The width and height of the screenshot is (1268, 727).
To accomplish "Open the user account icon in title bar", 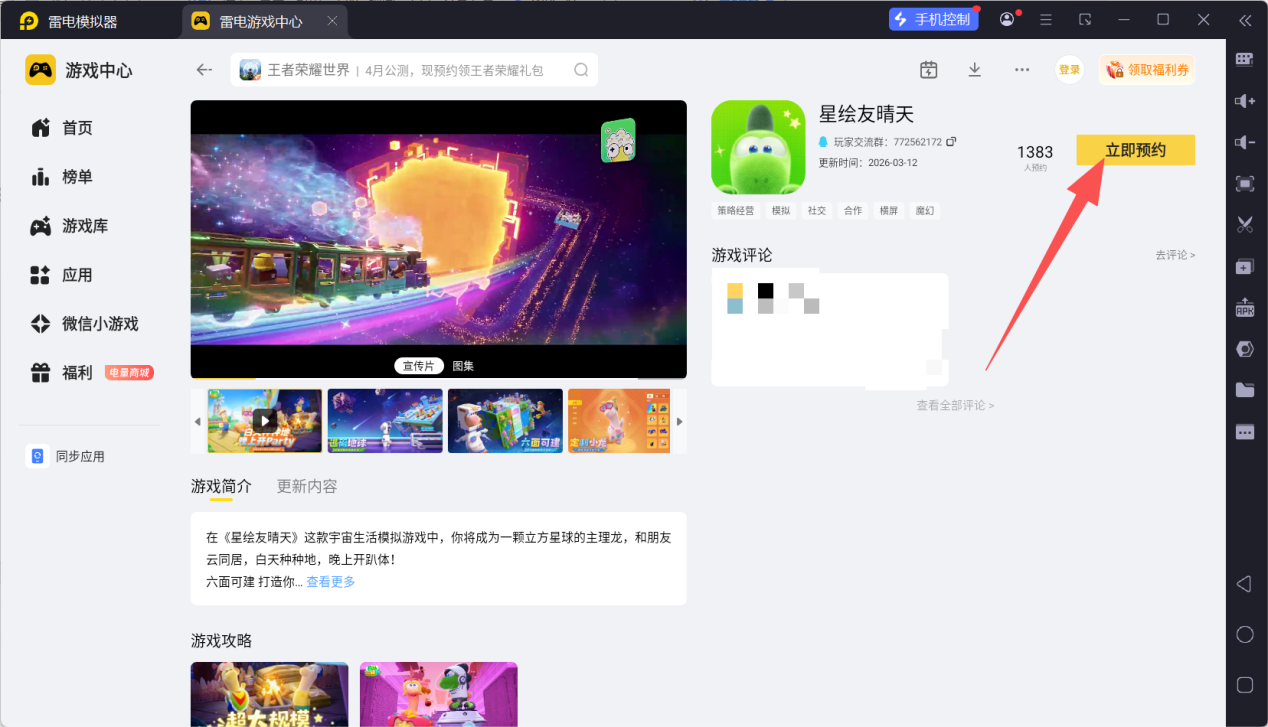I will tap(1007, 20).
